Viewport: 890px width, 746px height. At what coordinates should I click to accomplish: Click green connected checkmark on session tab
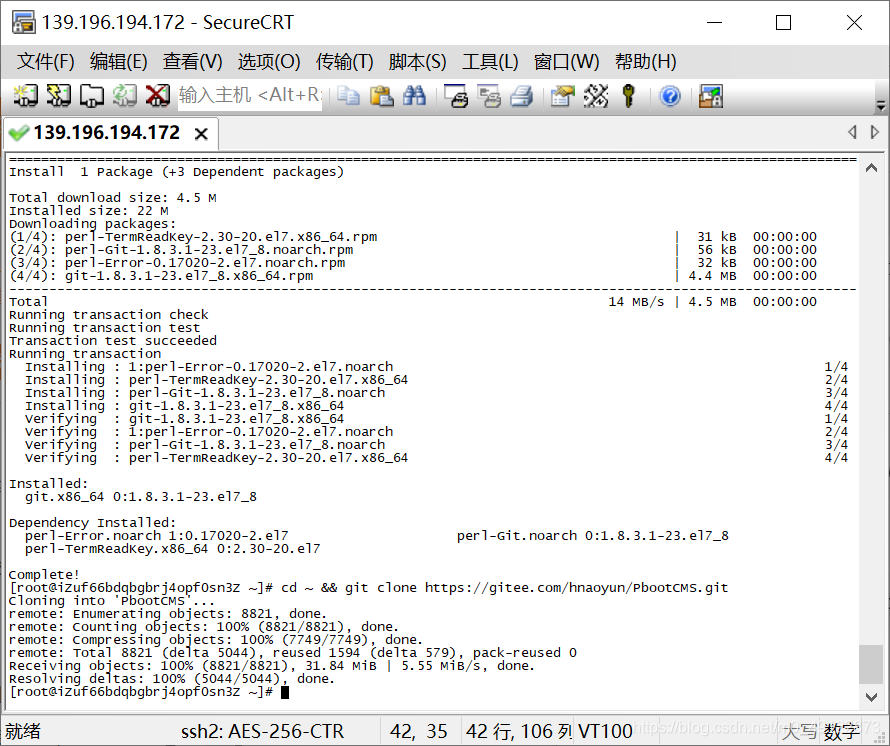19,133
